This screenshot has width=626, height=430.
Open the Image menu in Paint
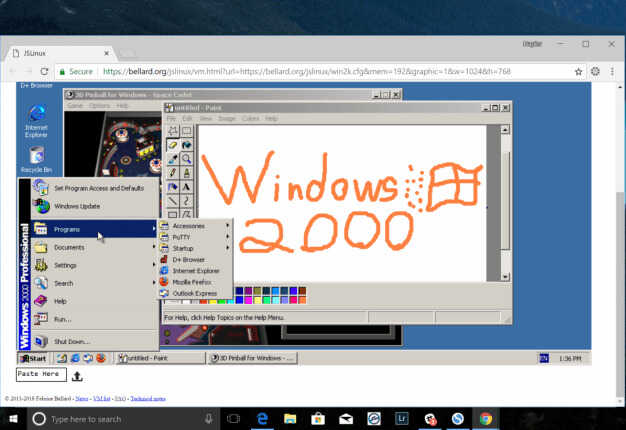227,119
